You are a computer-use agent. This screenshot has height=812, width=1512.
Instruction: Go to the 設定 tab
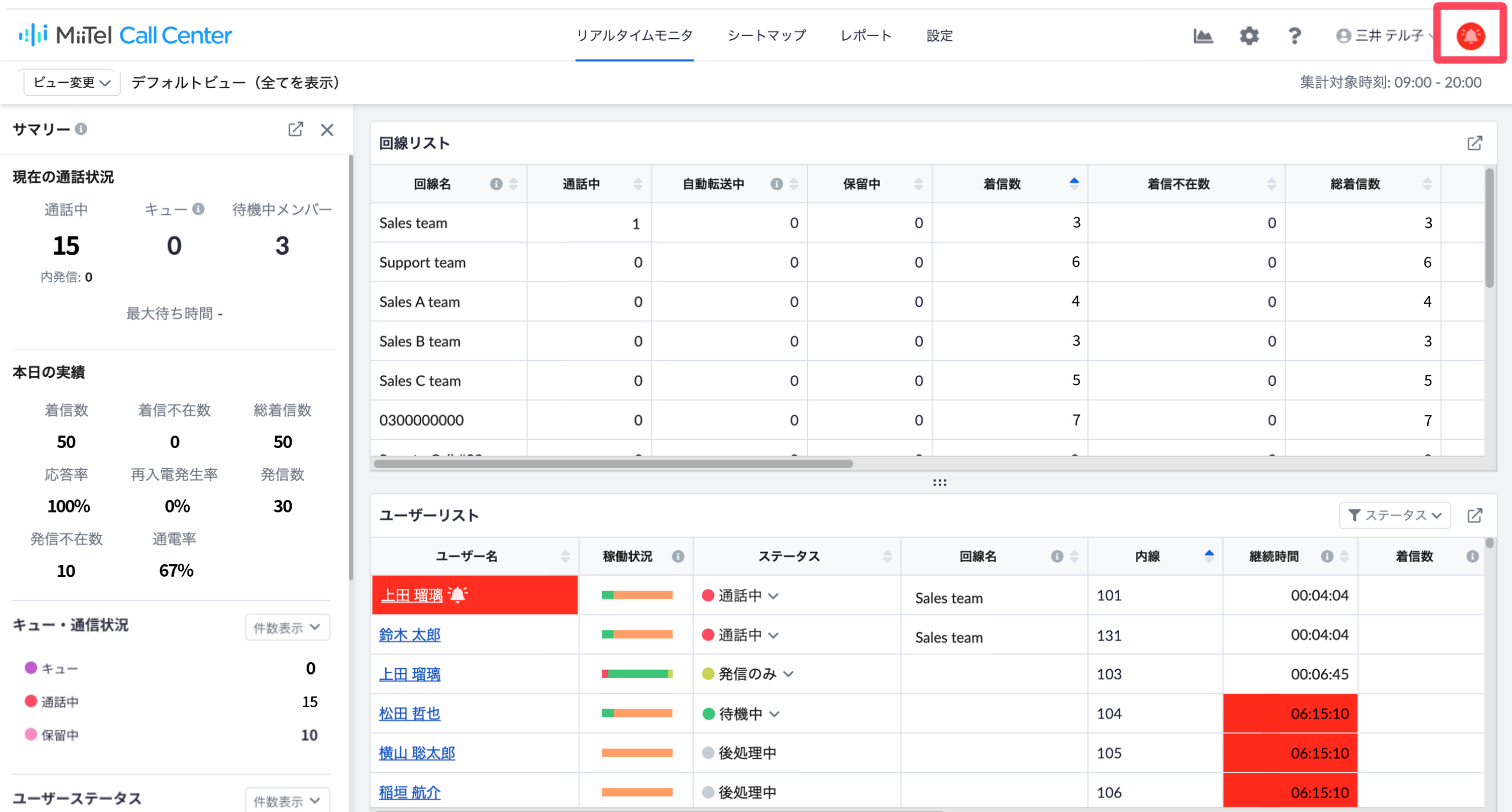(939, 35)
